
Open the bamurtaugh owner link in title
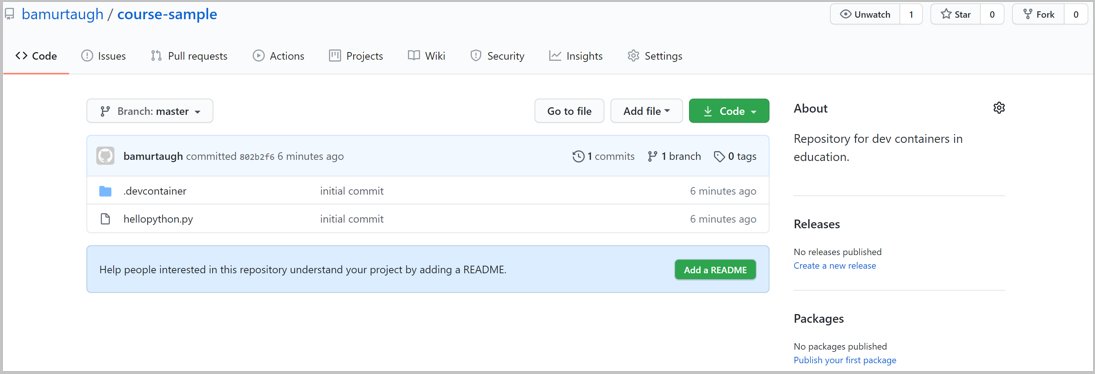[61, 14]
